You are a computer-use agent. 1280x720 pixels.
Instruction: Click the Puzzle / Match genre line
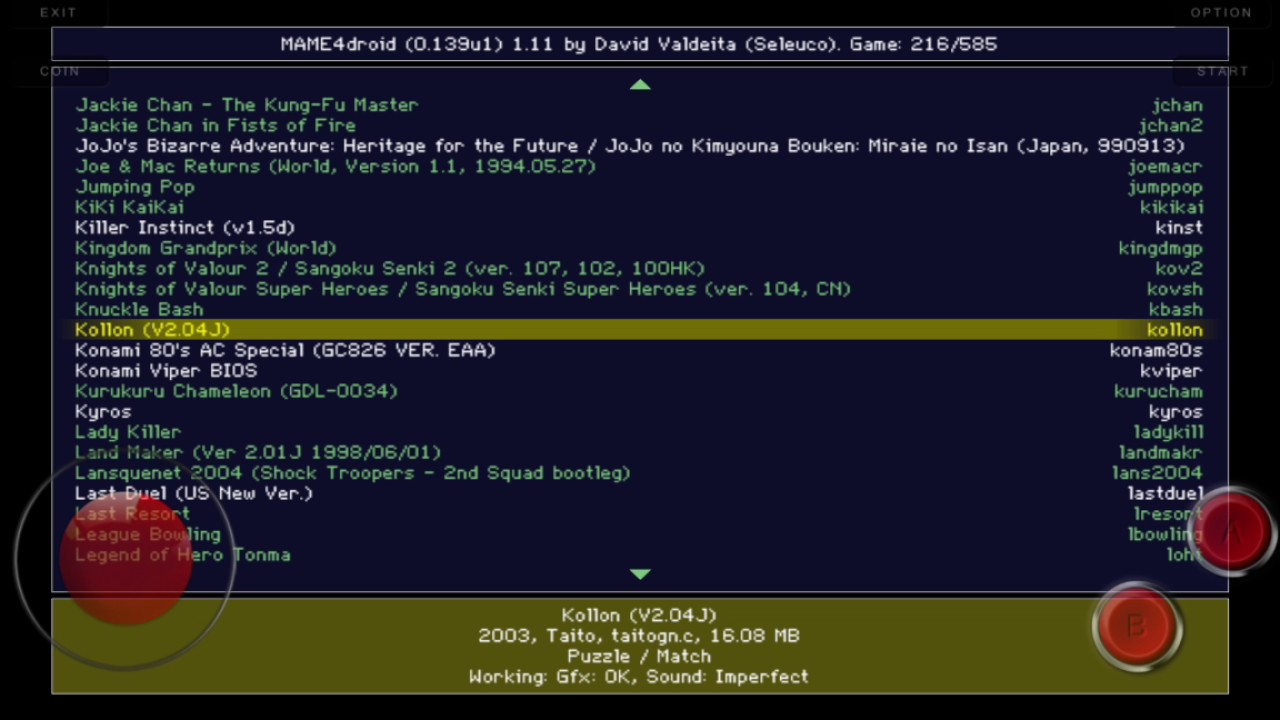click(639, 656)
